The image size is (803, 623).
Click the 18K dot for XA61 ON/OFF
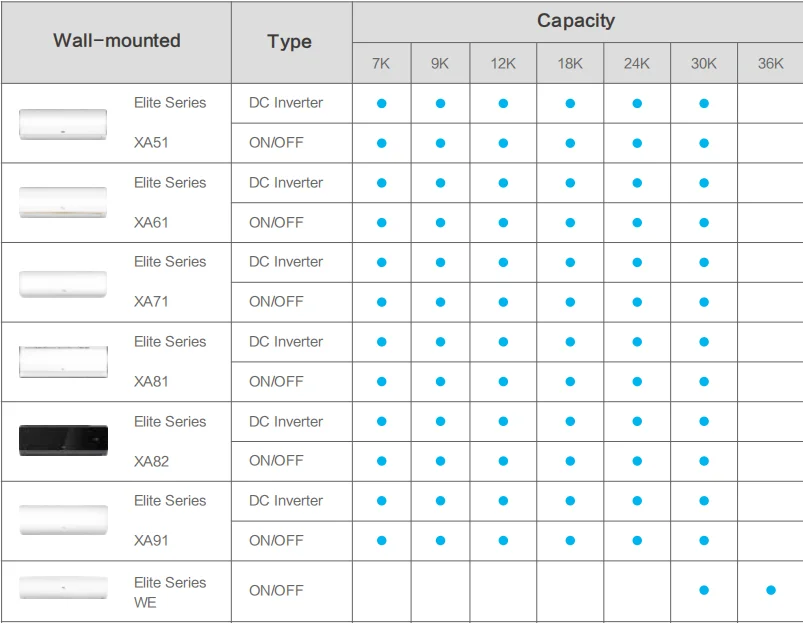[x=570, y=223]
